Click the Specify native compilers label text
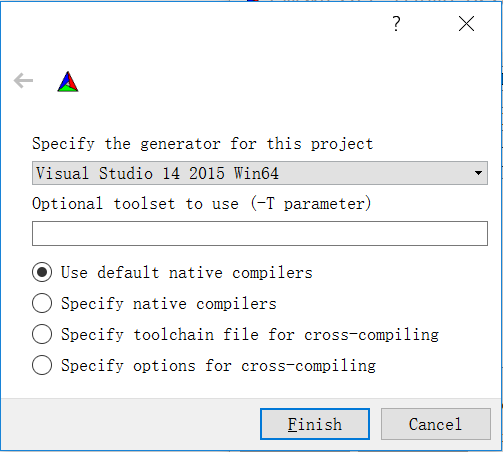The width and height of the screenshot is (503, 452). point(169,304)
